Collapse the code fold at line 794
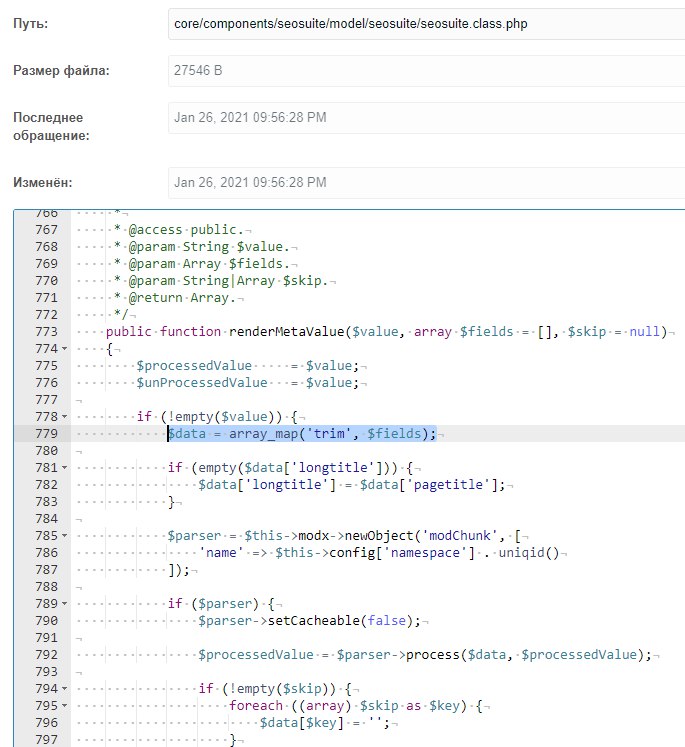 (64, 689)
